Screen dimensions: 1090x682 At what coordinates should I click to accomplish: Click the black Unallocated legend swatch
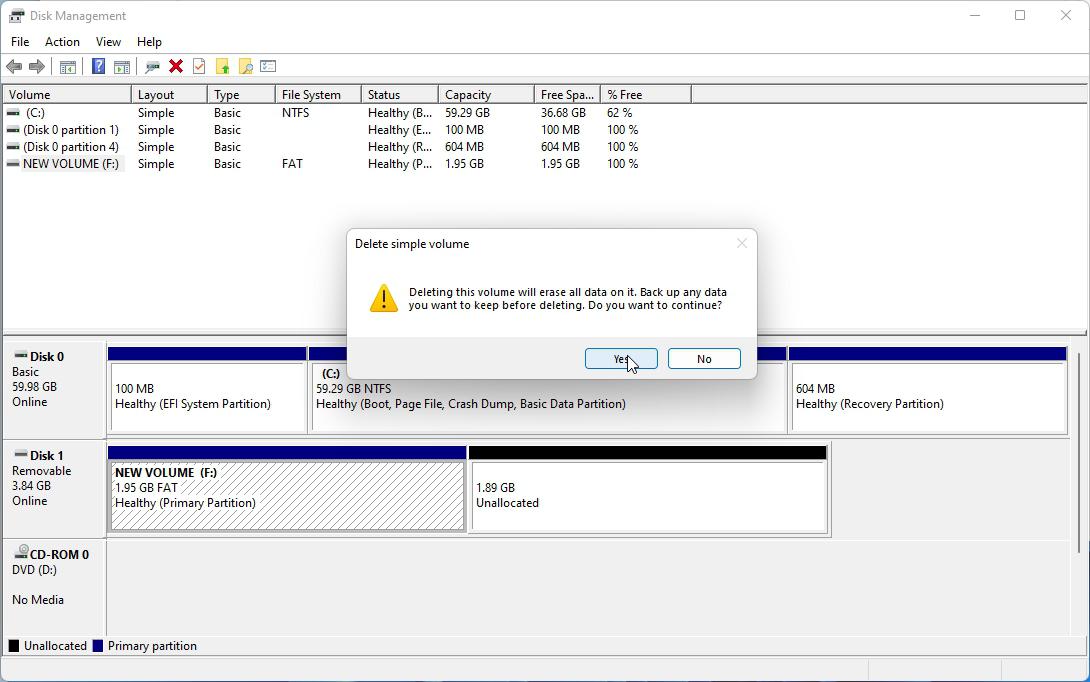(14, 646)
